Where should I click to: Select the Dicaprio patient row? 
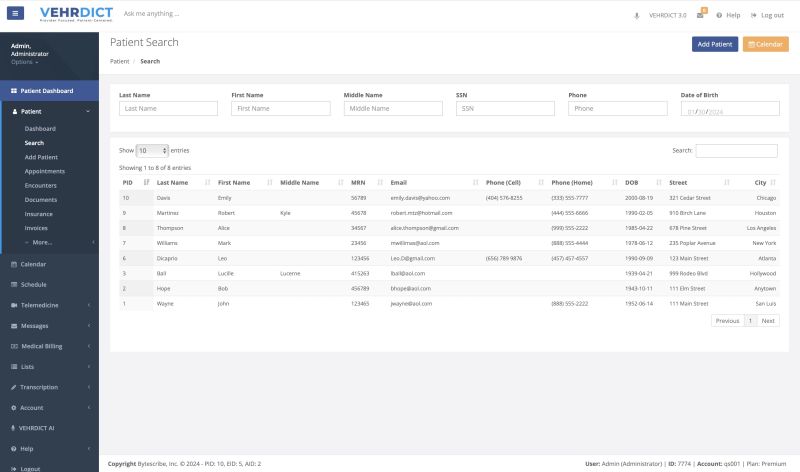pos(449,258)
